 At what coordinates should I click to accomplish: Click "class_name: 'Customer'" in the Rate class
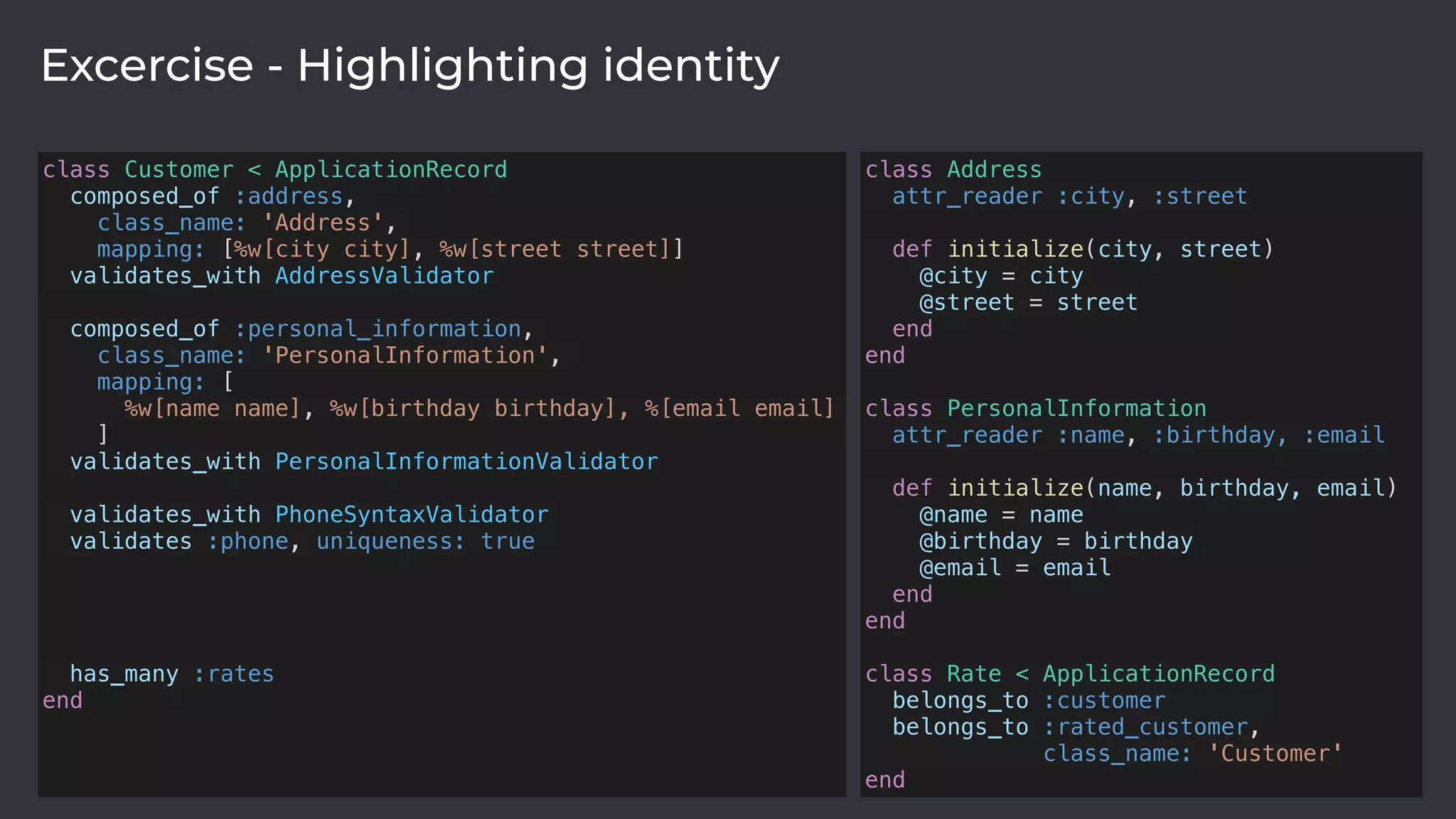[x=1193, y=754]
